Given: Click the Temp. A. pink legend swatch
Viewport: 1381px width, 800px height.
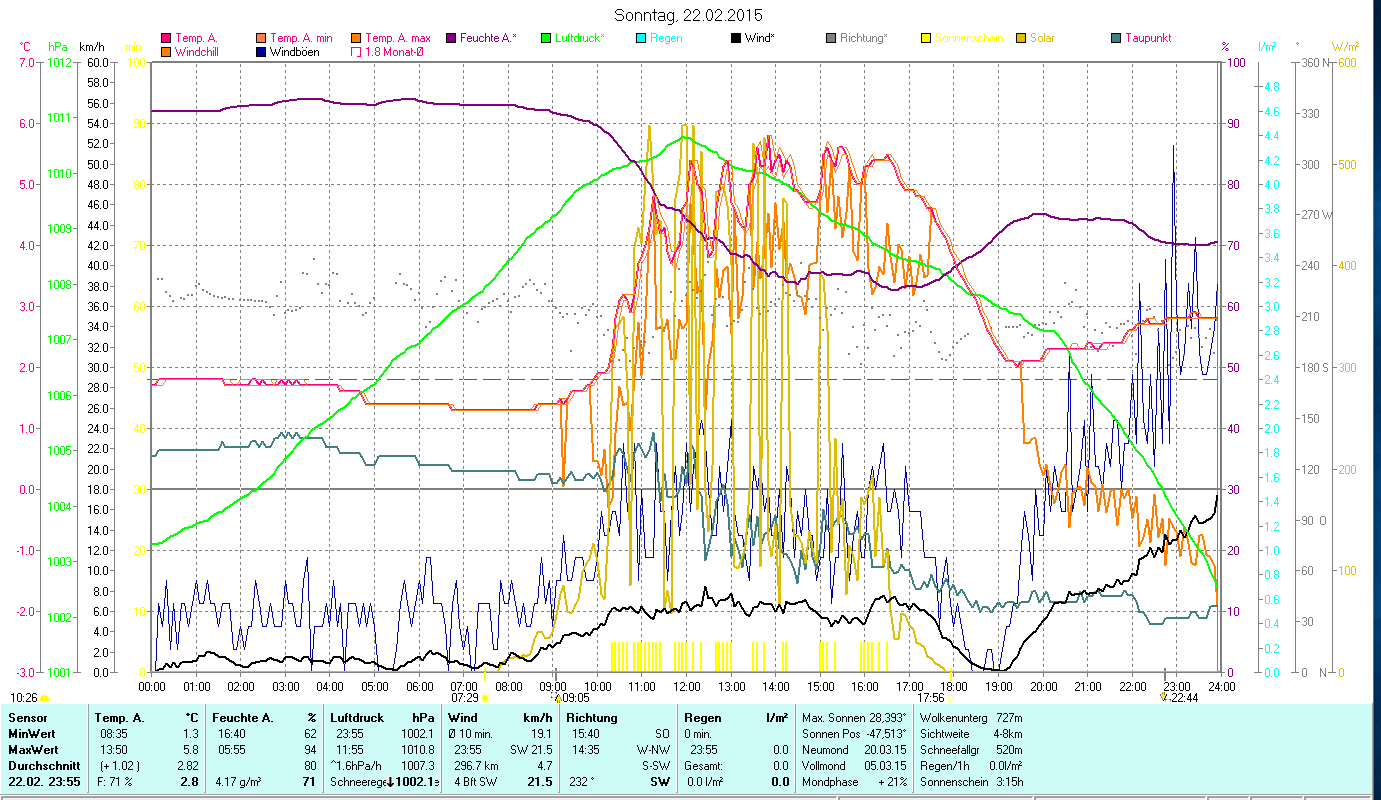Looking at the screenshot, I should [x=166, y=38].
